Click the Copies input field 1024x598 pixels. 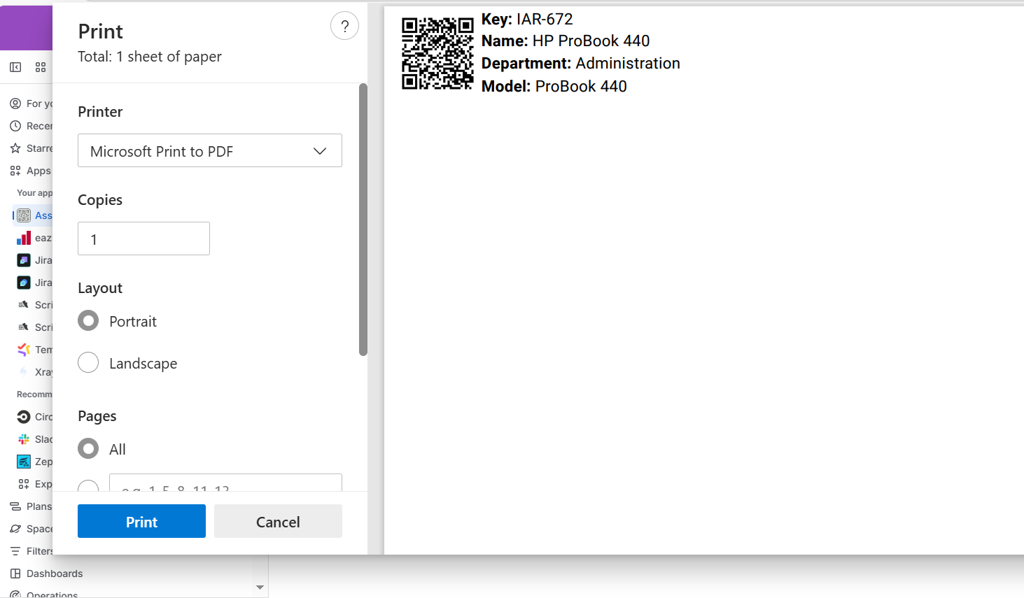144,239
